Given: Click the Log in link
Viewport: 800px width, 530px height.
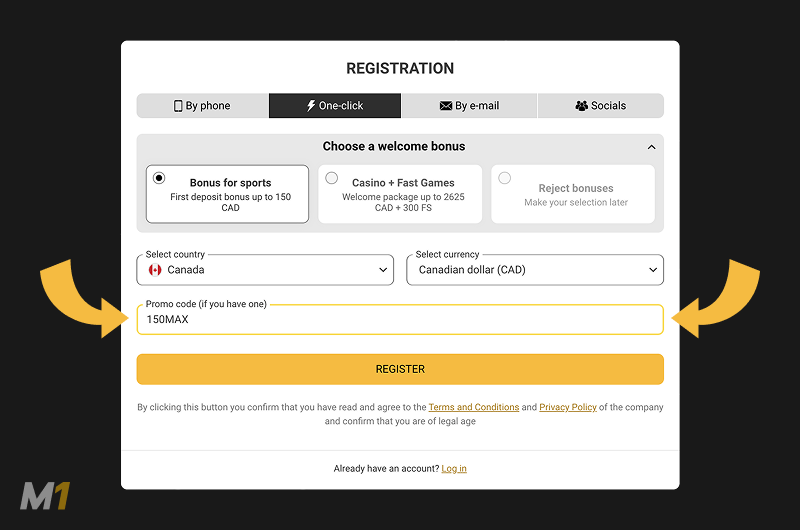Looking at the screenshot, I should tap(453, 469).
